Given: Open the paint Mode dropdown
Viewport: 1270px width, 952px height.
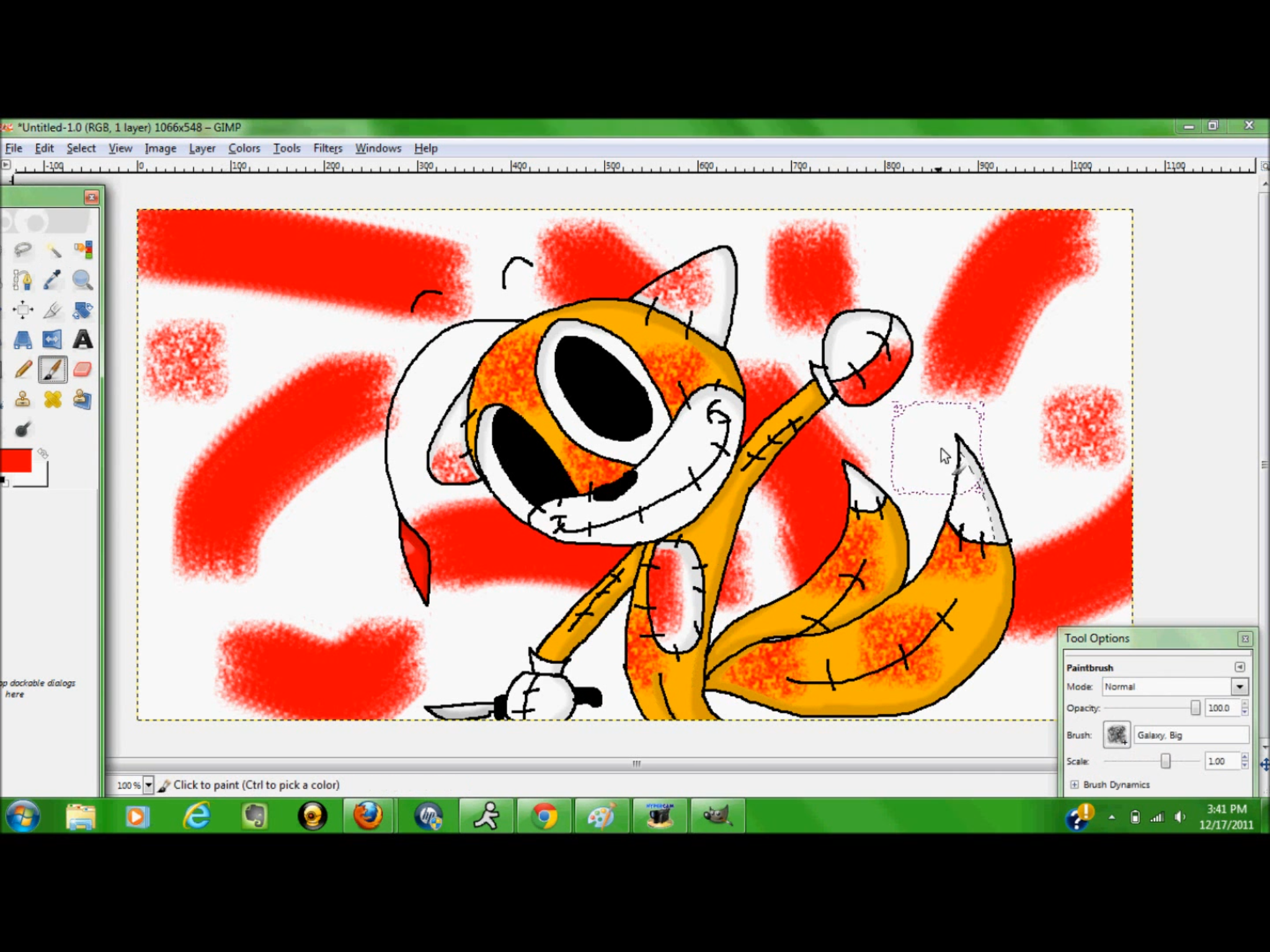Looking at the screenshot, I should coord(1175,687).
